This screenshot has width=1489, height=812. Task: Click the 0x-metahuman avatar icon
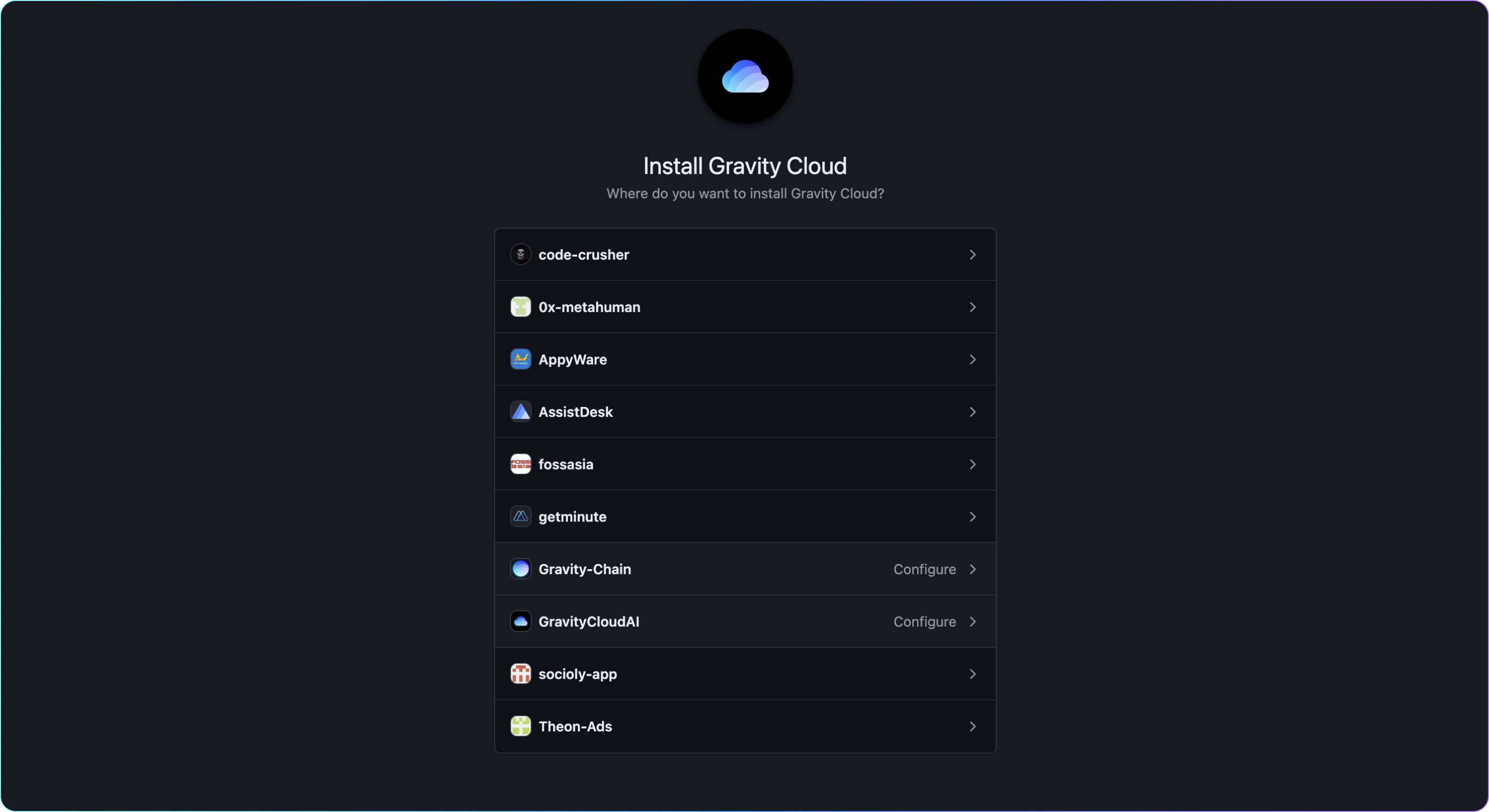point(520,307)
